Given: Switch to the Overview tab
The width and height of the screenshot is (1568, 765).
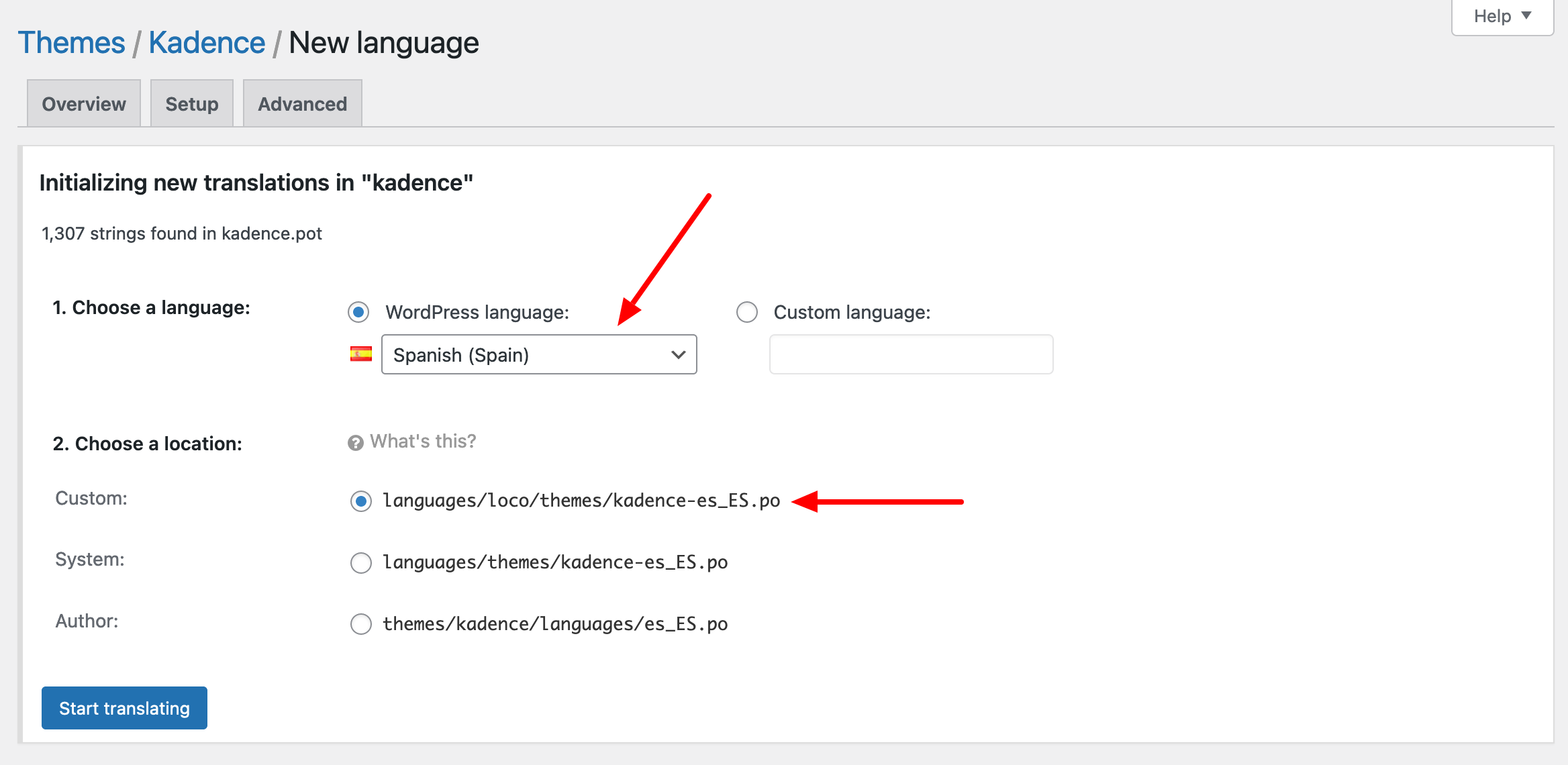Looking at the screenshot, I should pyautogui.click(x=84, y=103).
